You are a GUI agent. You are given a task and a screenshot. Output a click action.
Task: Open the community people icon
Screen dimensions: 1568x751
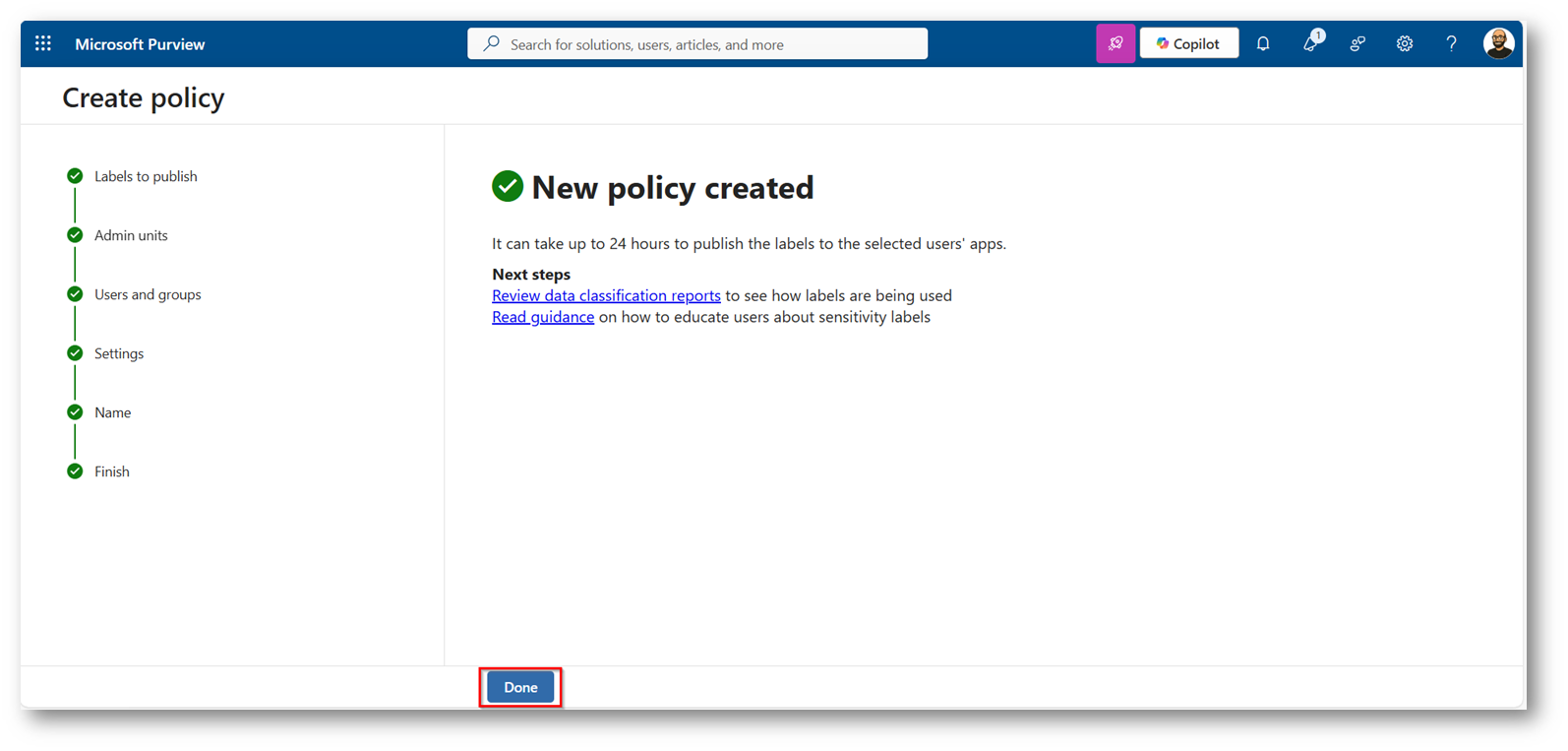1357,43
